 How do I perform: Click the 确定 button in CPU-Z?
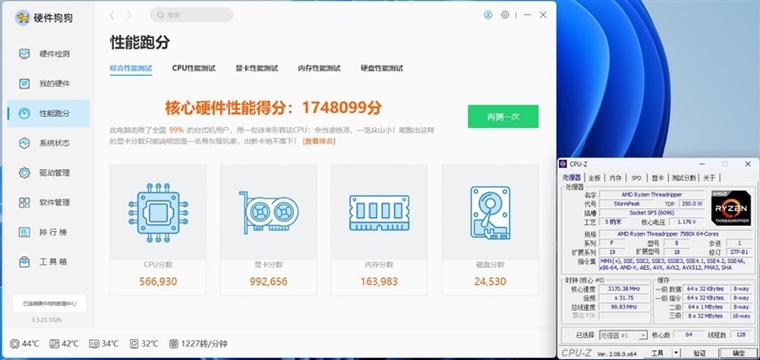coord(739,353)
